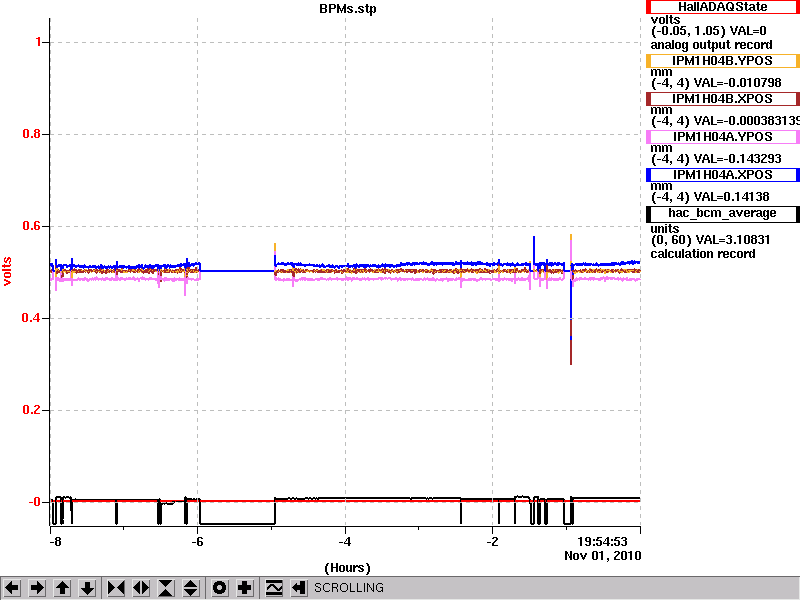Click the X-axis tick label -2
The width and height of the screenshot is (800, 600).
492,542
